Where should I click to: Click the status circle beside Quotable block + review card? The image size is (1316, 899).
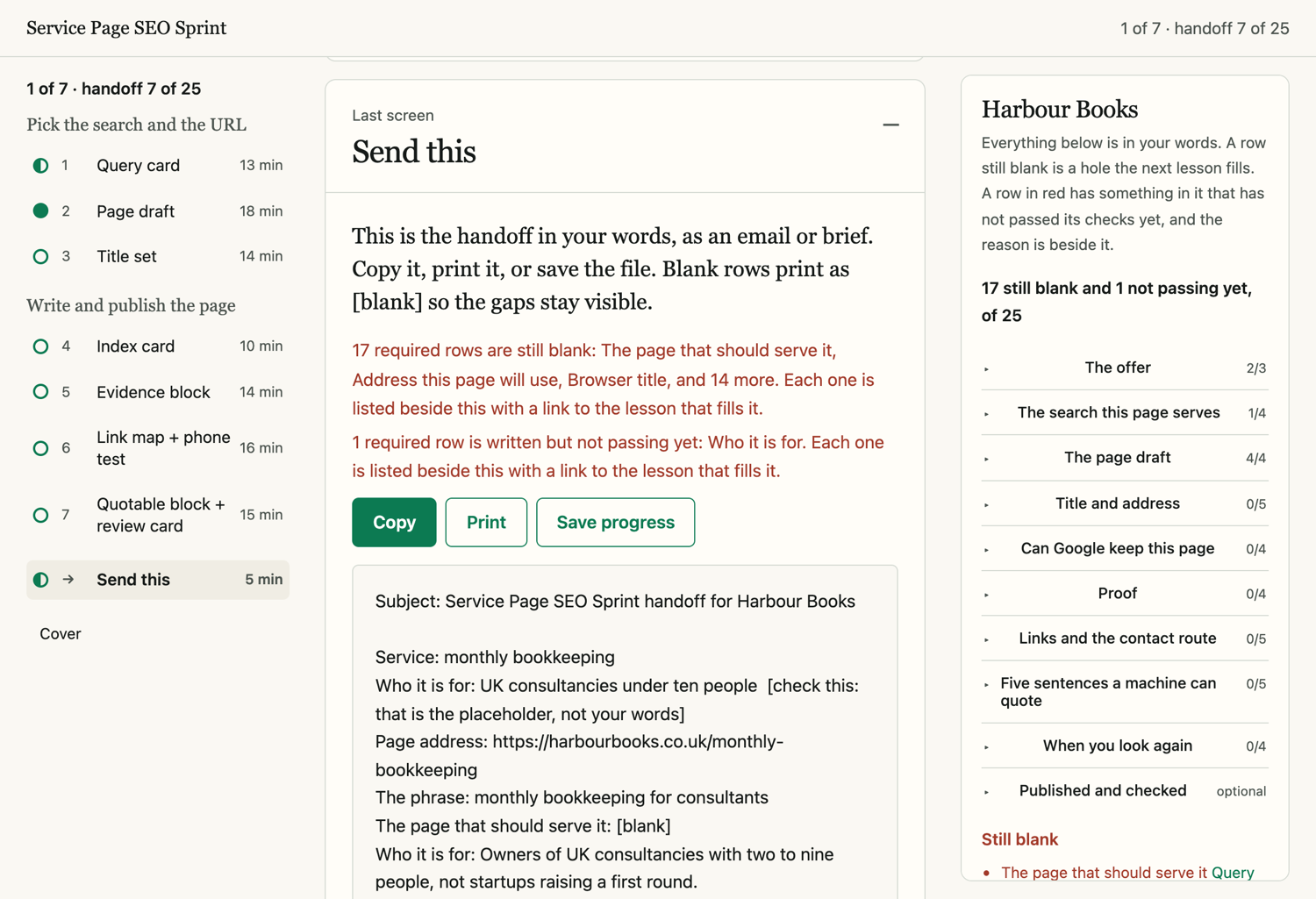(x=40, y=515)
